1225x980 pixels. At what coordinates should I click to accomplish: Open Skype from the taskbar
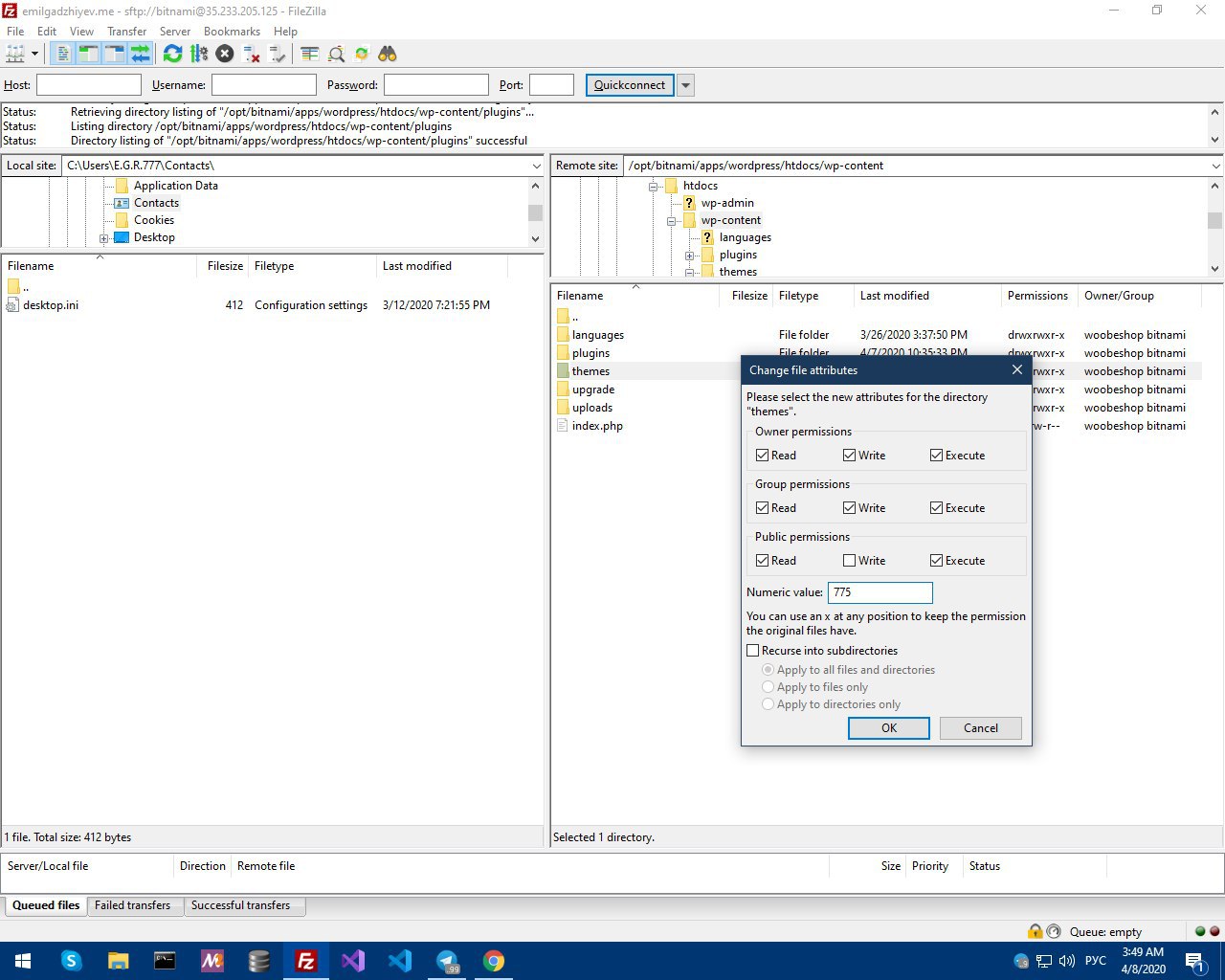coord(71,961)
